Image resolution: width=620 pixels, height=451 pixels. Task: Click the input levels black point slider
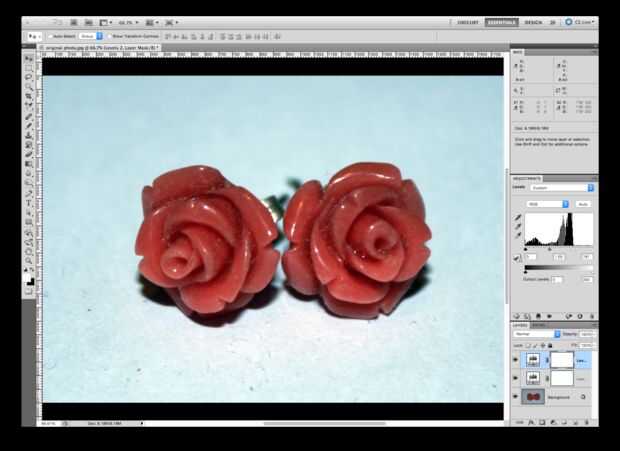[x=525, y=249]
